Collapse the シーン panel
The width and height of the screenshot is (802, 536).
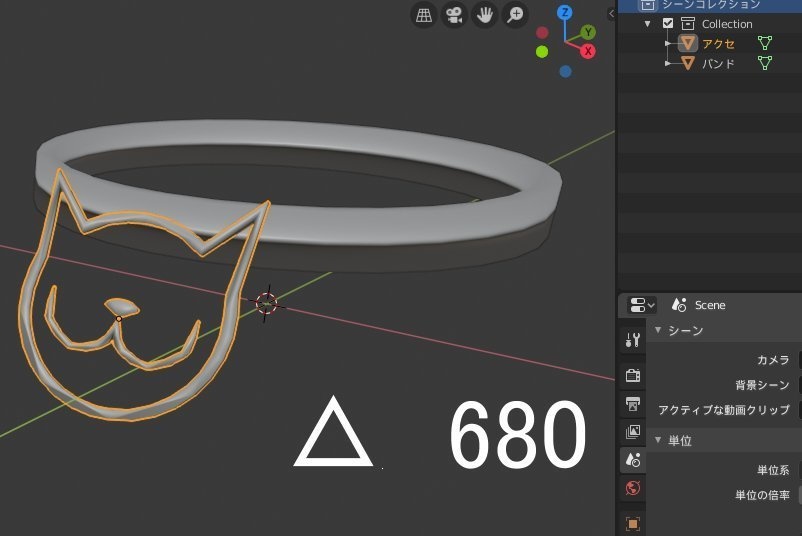[x=658, y=330]
